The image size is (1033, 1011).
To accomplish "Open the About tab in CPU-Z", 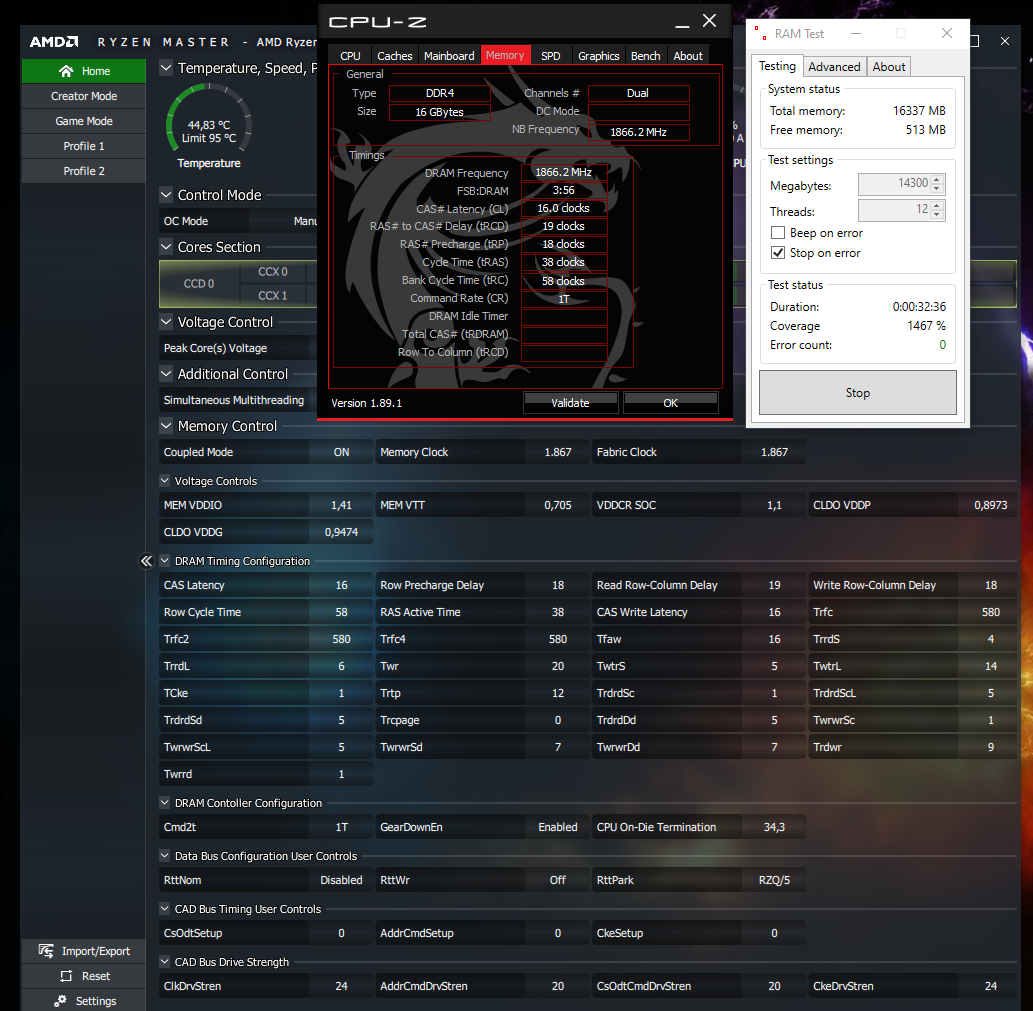I will pos(688,56).
